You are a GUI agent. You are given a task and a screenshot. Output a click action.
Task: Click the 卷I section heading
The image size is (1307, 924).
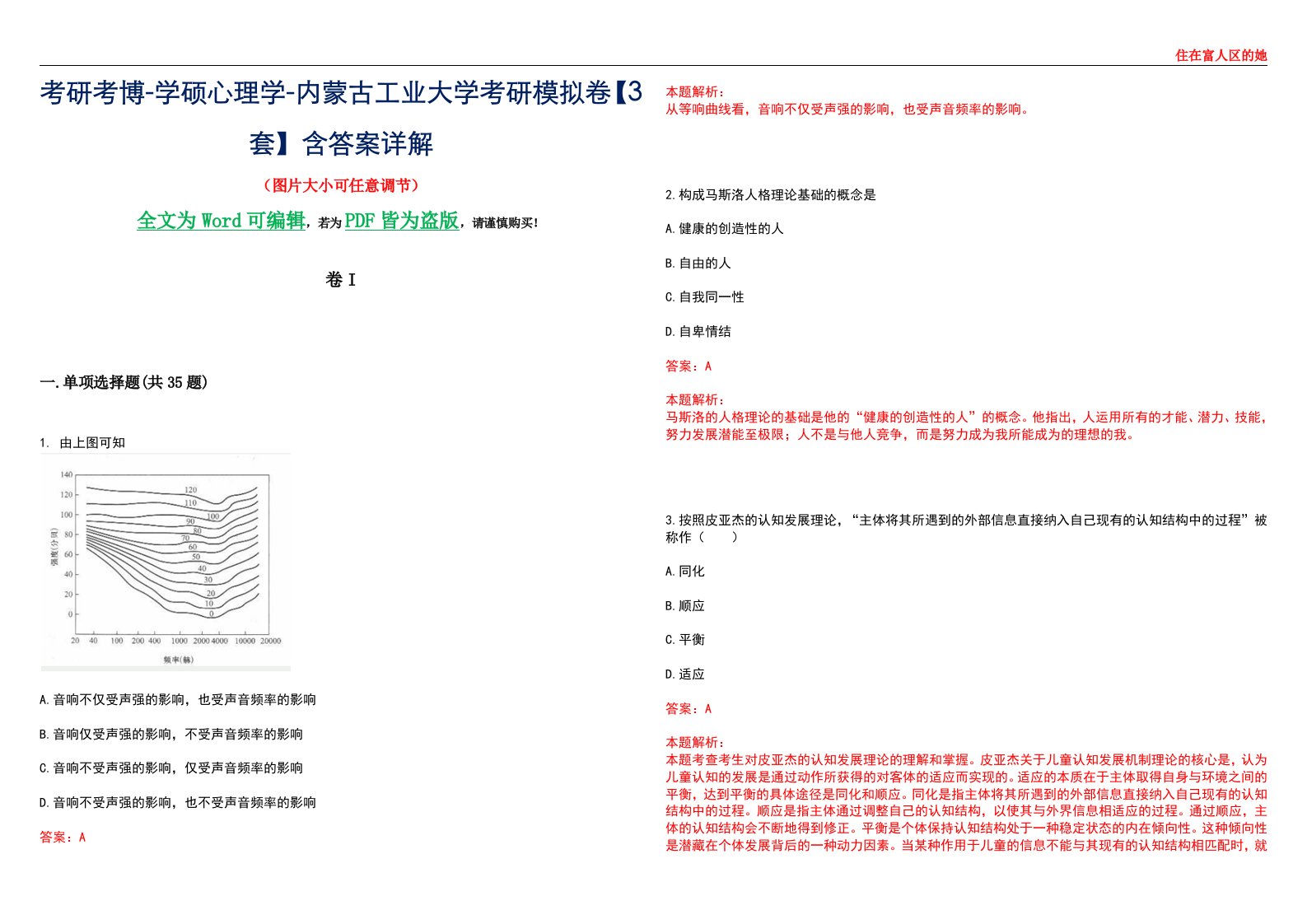tap(341, 280)
